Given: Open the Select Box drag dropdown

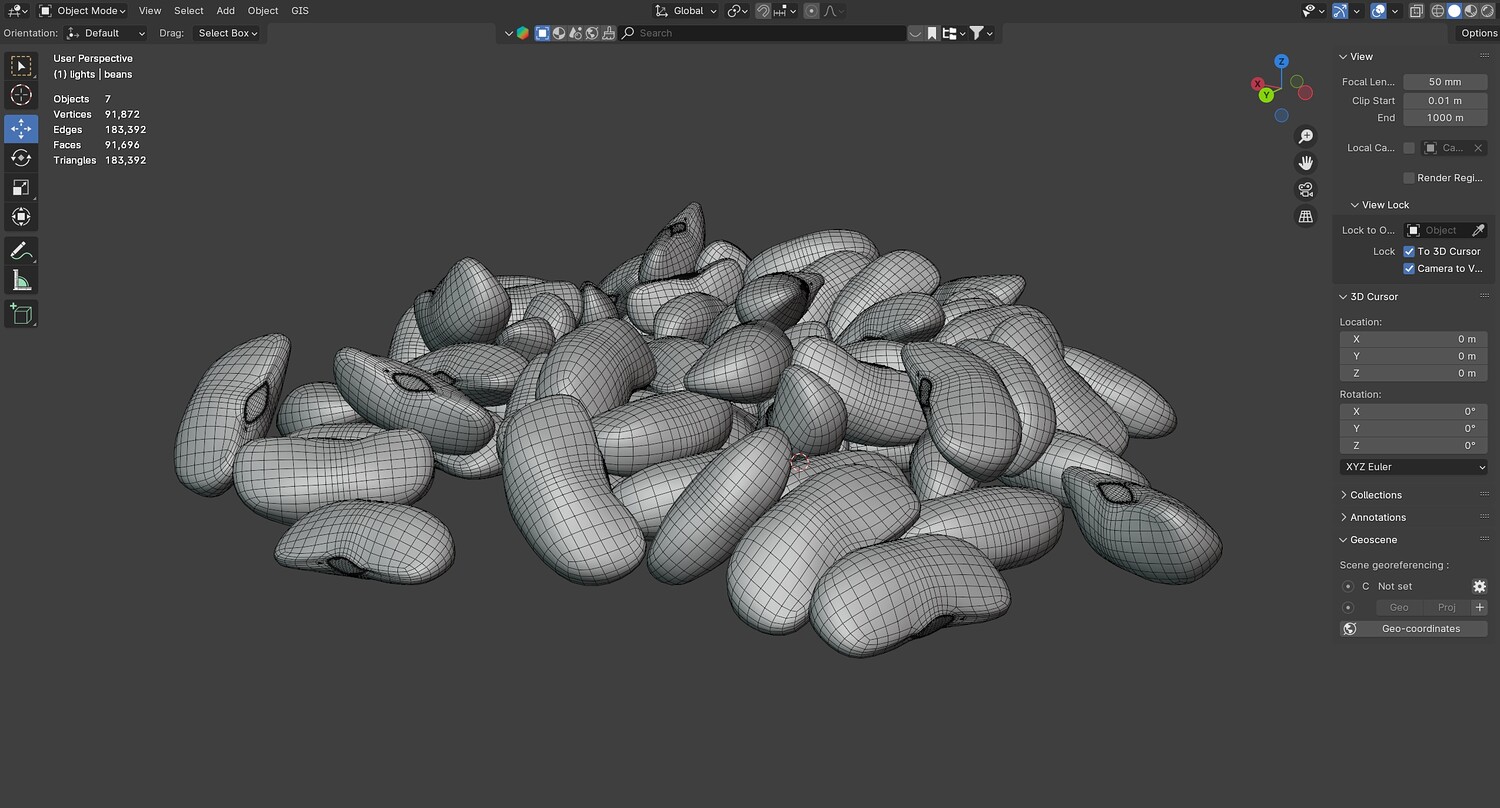Looking at the screenshot, I should click(x=227, y=33).
